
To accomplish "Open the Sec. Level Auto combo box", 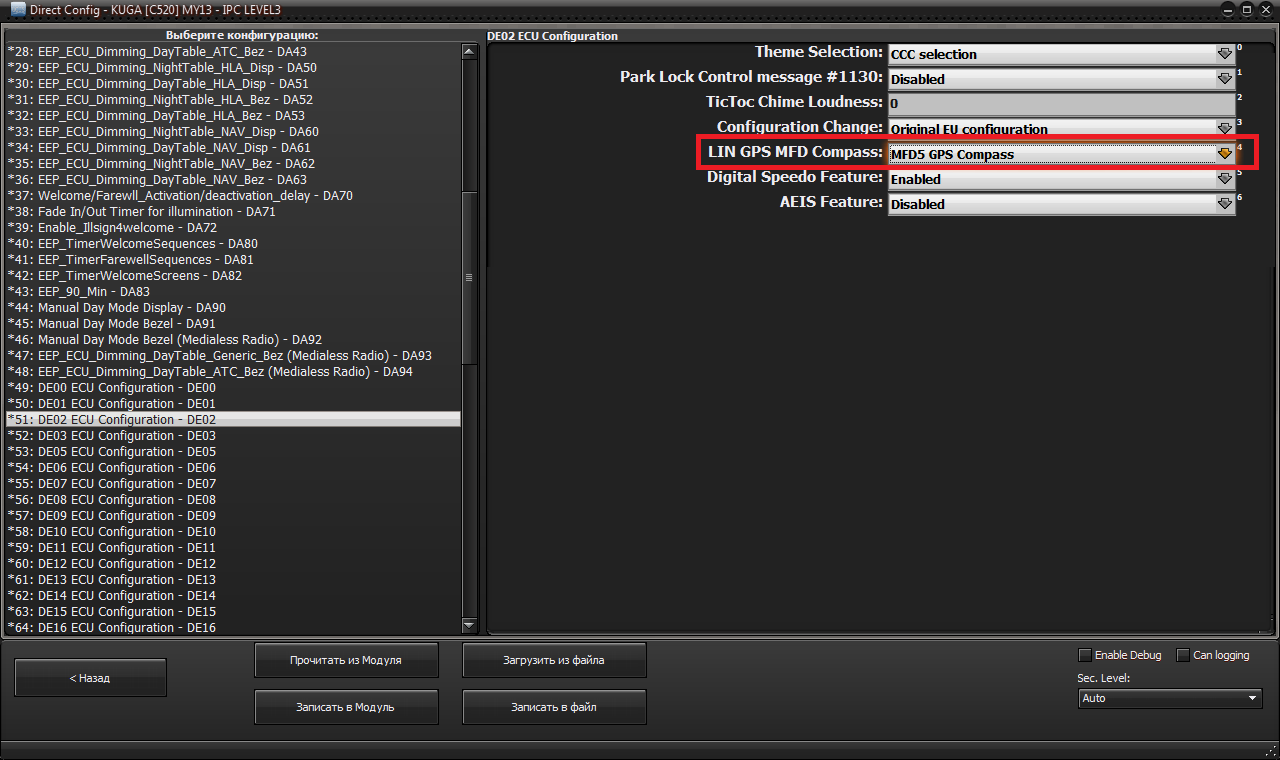I will pos(1169,698).
